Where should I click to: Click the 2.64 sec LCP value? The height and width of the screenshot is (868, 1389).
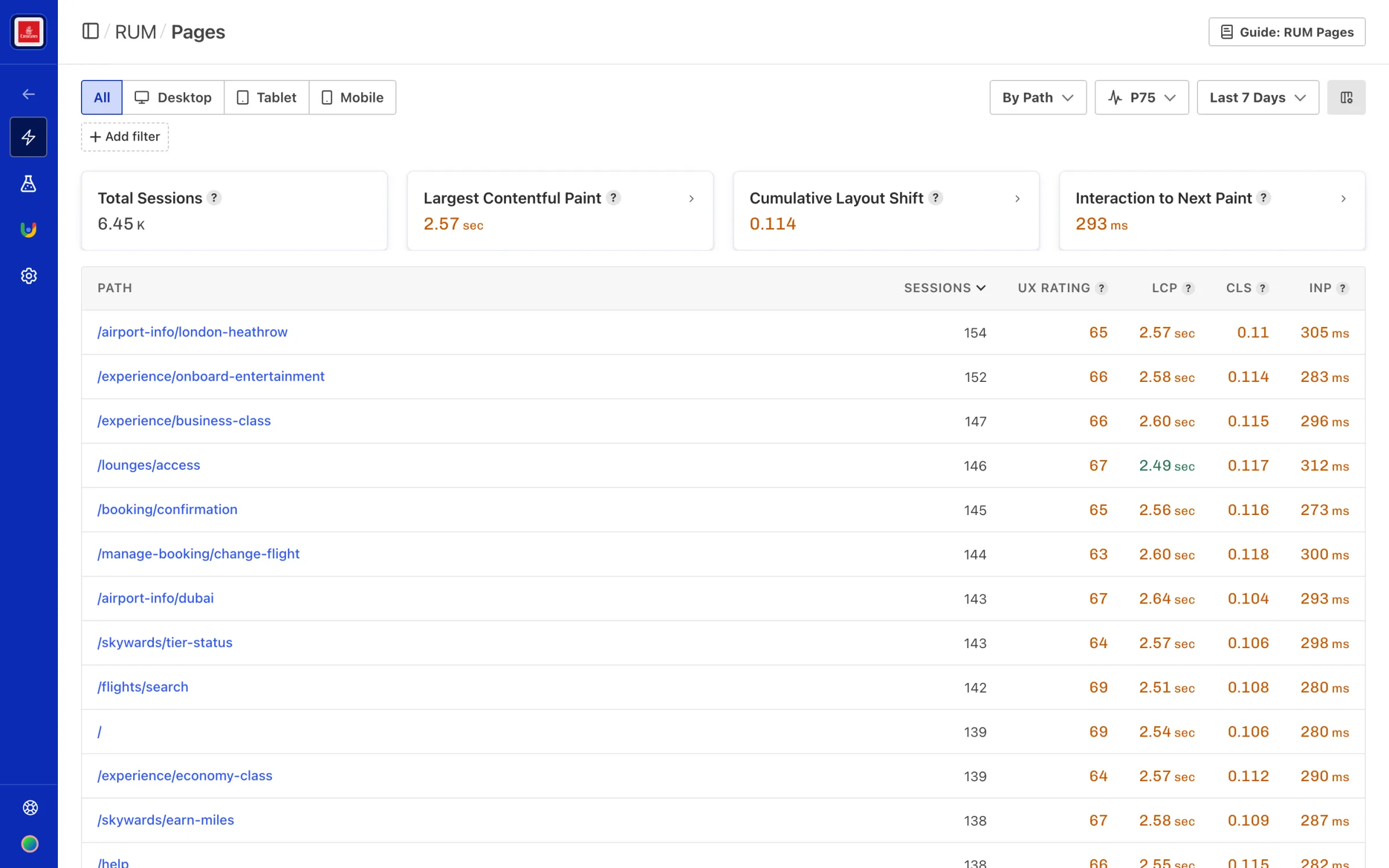click(x=1167, y=599)
